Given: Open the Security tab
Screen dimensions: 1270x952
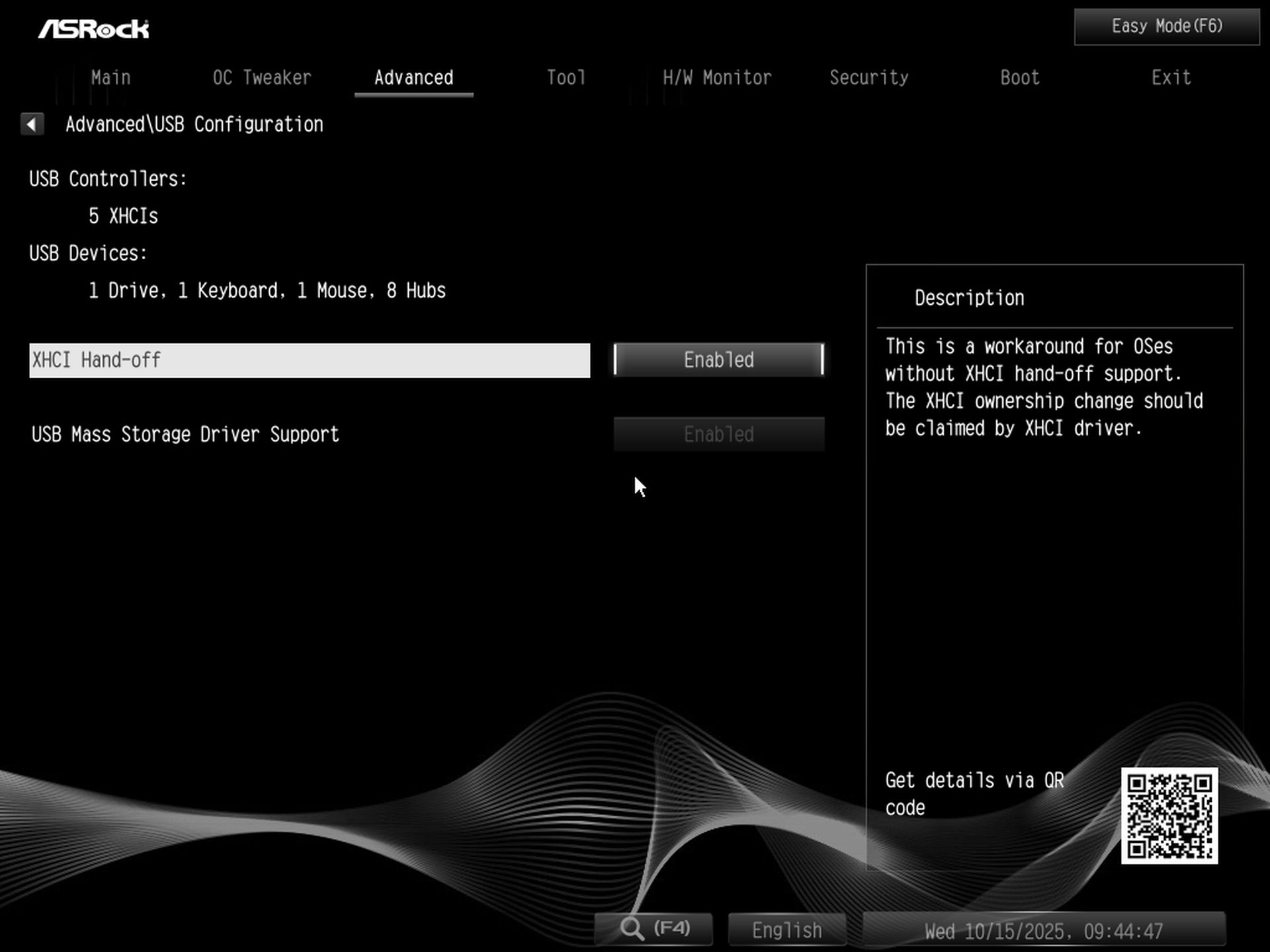Looking at the screenshot, I should [x=869, y=77].
